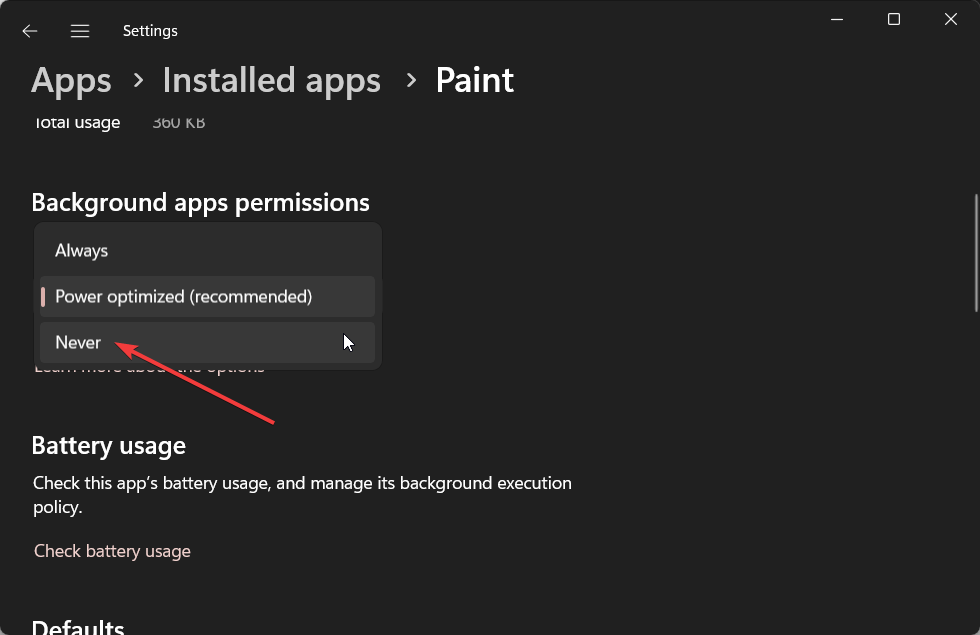Click the Paint breadcrumb title
Image resolution: width=980 pixels, height=635 pixels.
[474, 81]
